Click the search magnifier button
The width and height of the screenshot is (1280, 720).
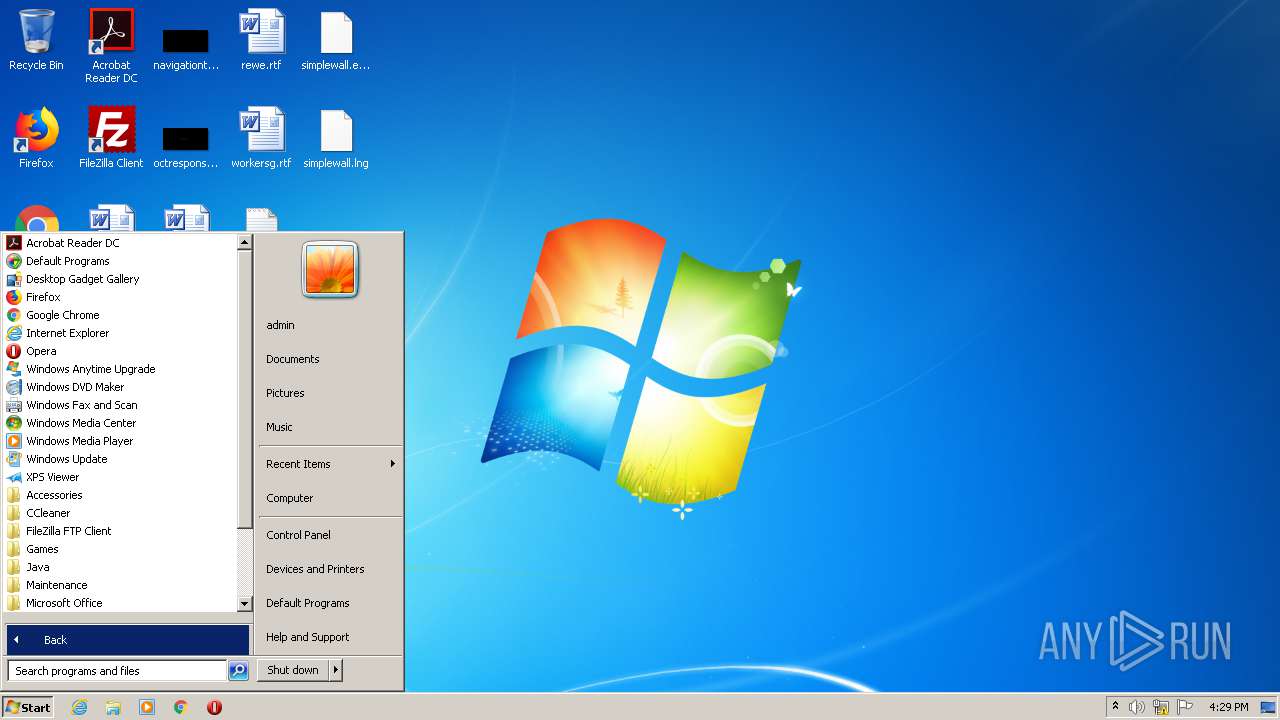point(238,671)
